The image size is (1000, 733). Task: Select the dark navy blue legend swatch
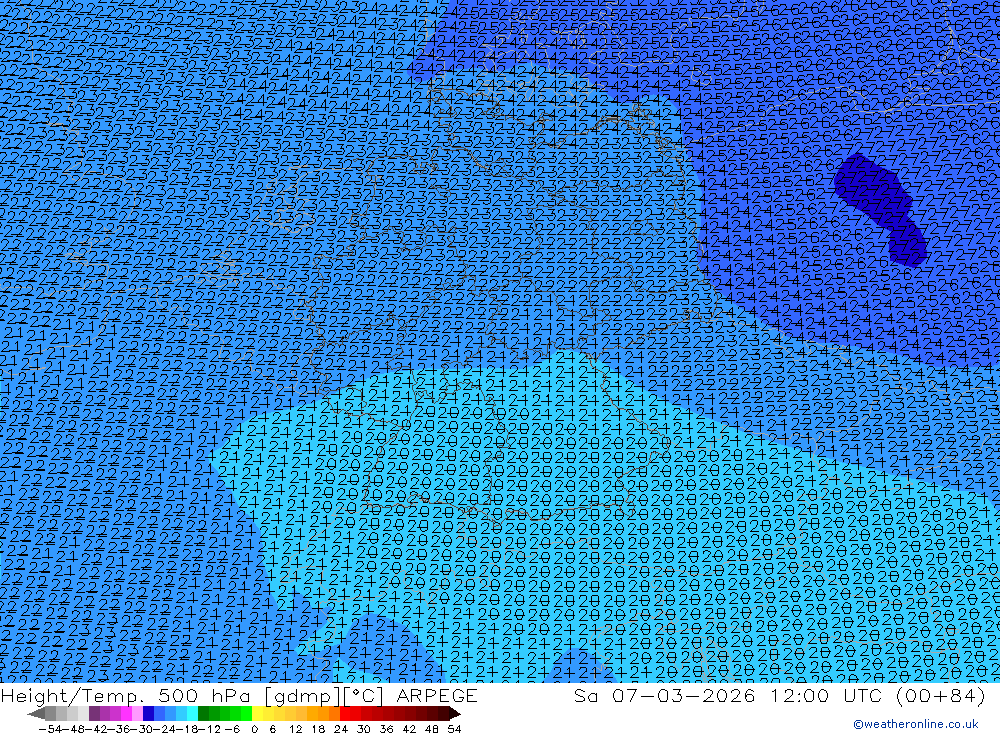click(x=148, y=714)
